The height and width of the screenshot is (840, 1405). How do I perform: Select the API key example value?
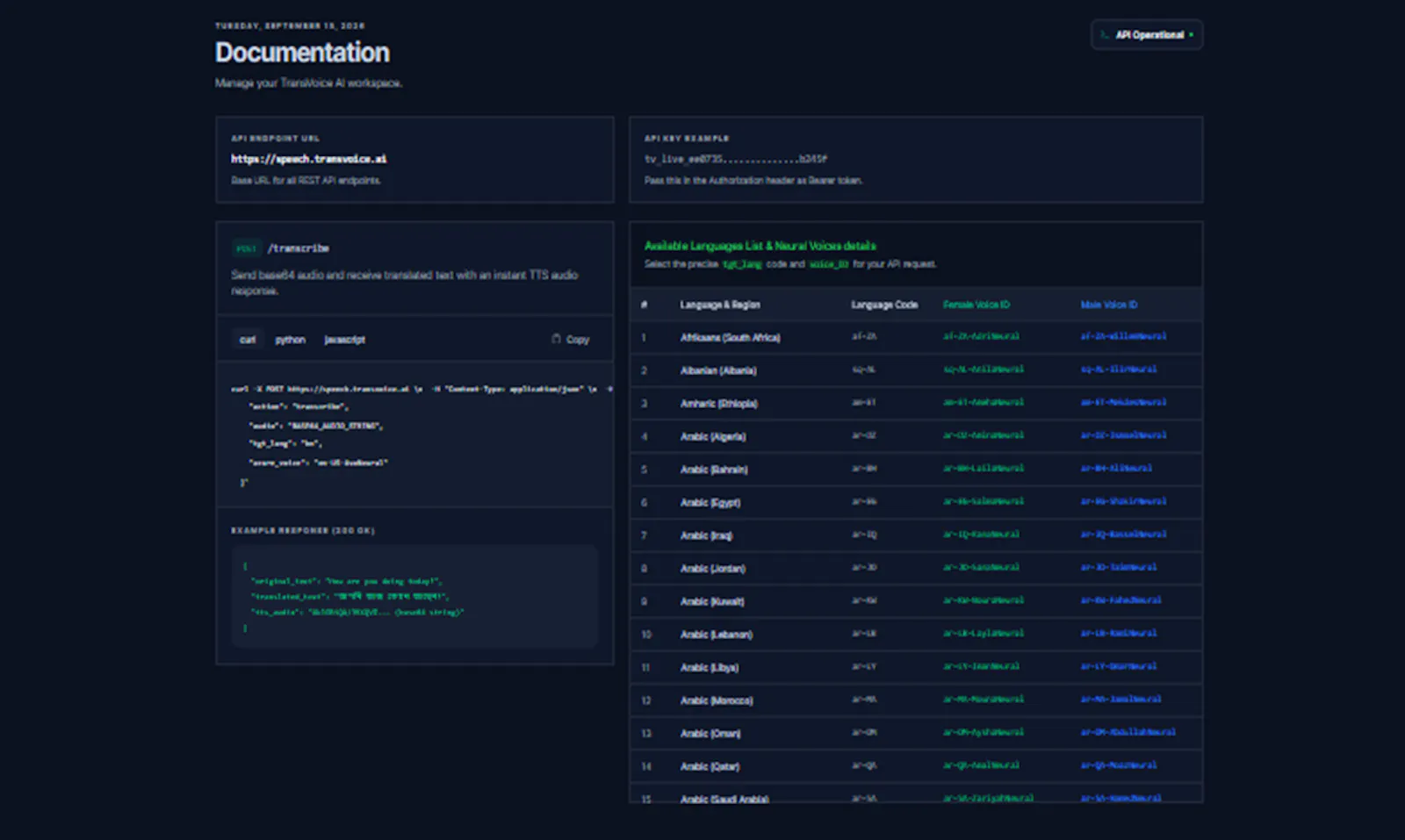(736, 159)
